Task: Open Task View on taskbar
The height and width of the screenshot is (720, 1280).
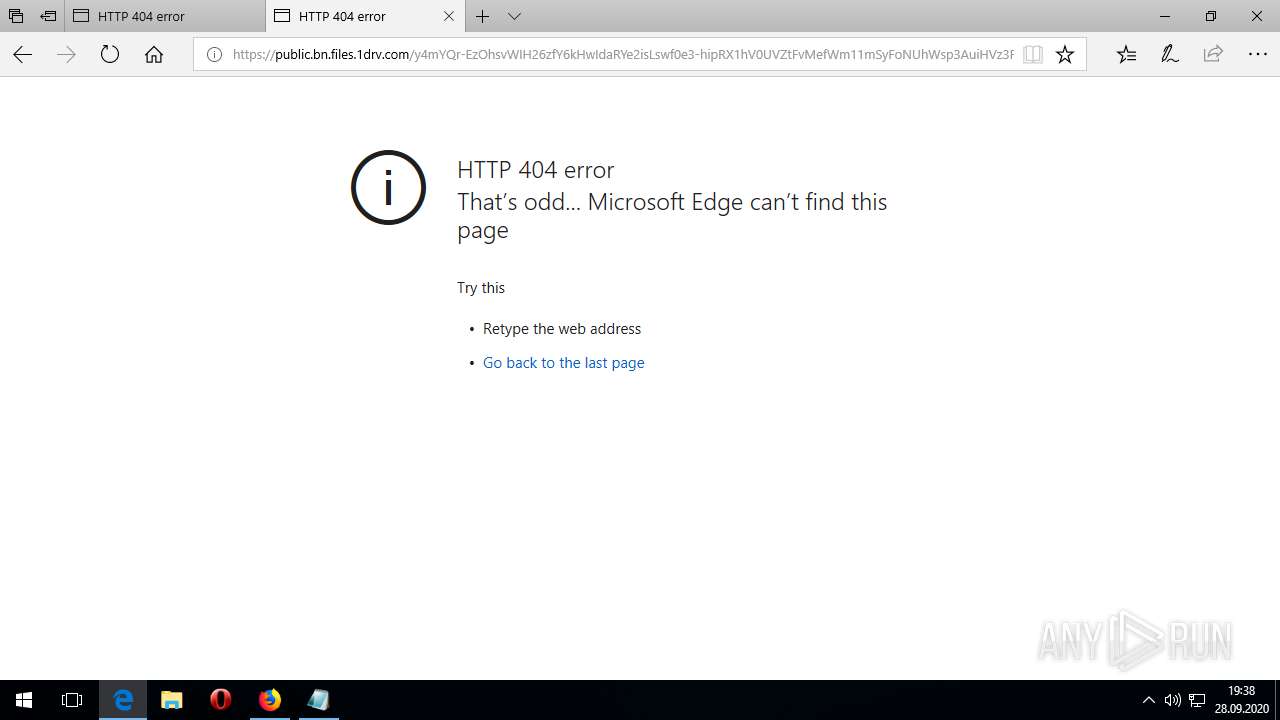Action: point(72,700)
